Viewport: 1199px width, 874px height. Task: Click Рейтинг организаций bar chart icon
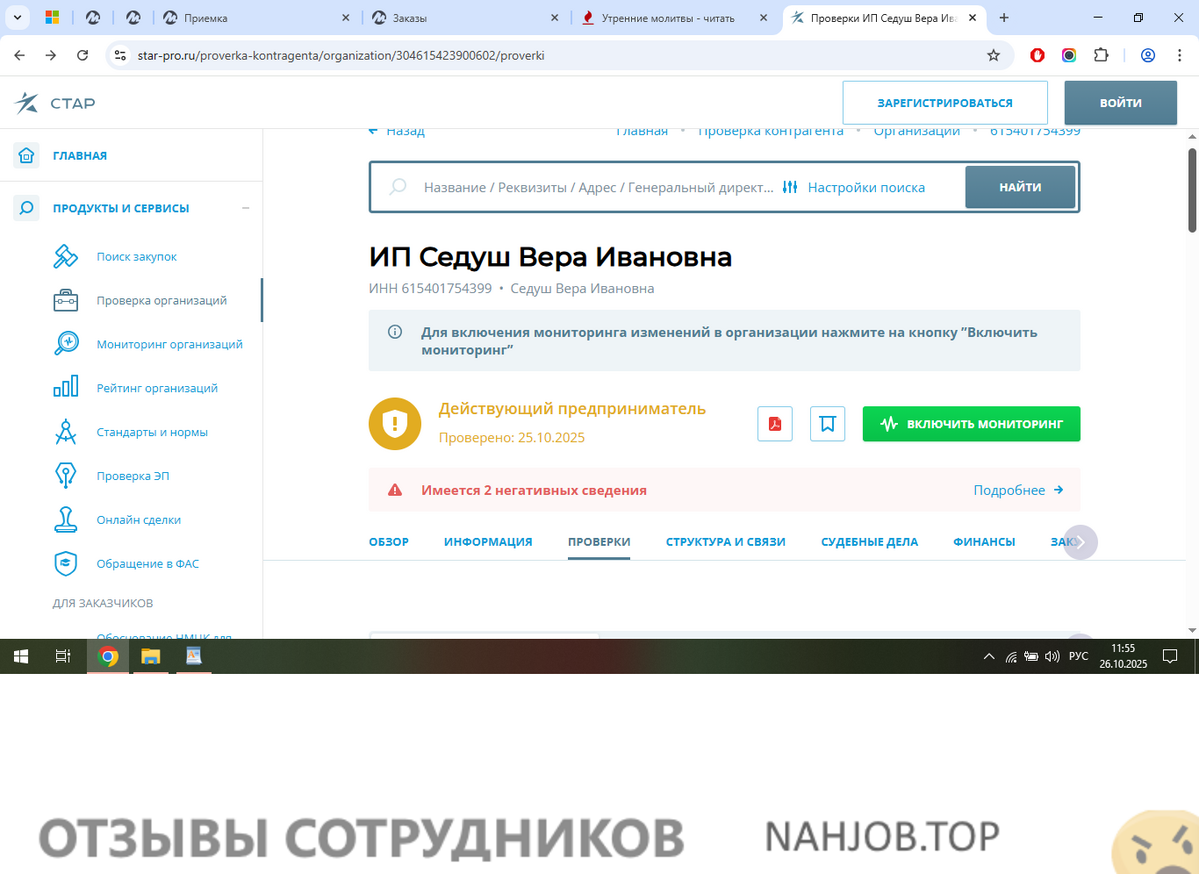(x=66, y=388)
